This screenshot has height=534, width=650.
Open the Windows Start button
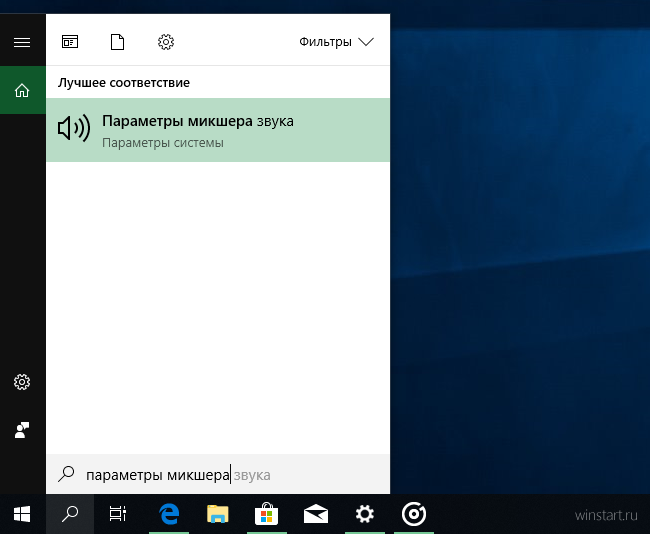22,515
